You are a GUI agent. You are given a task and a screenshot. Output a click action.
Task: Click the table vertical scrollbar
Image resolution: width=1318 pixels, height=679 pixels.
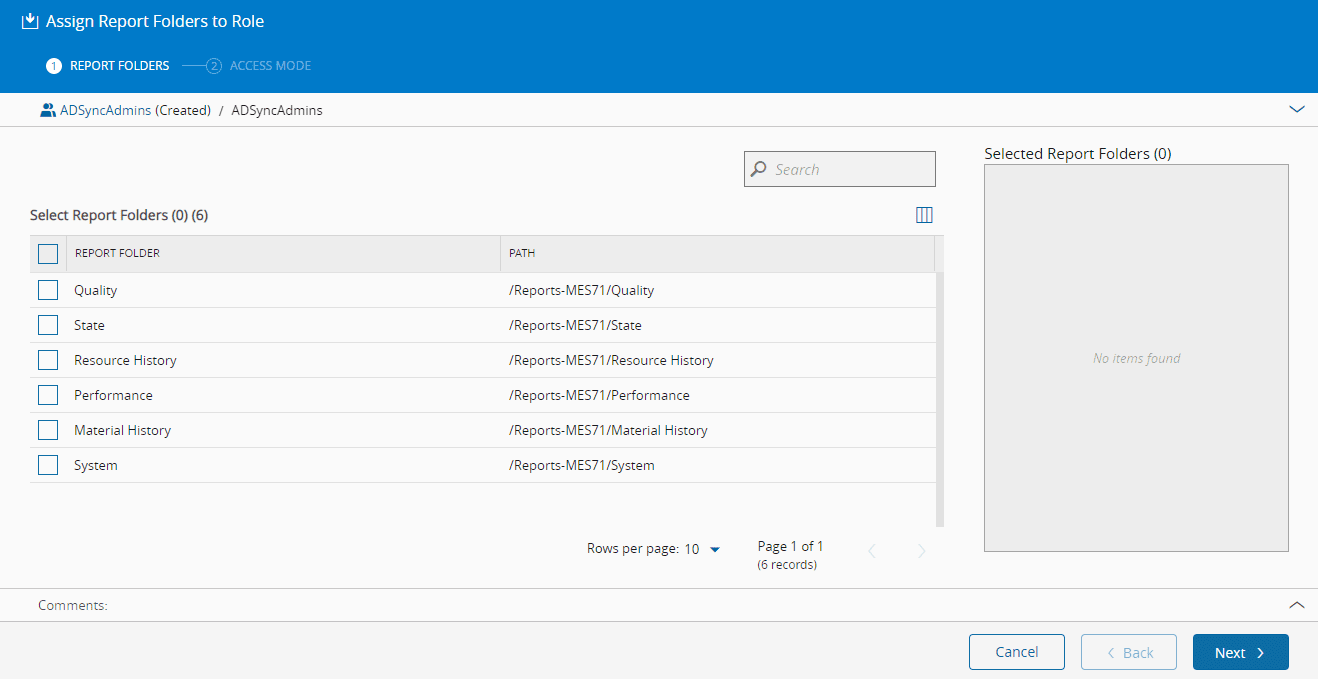coord(939,400)
